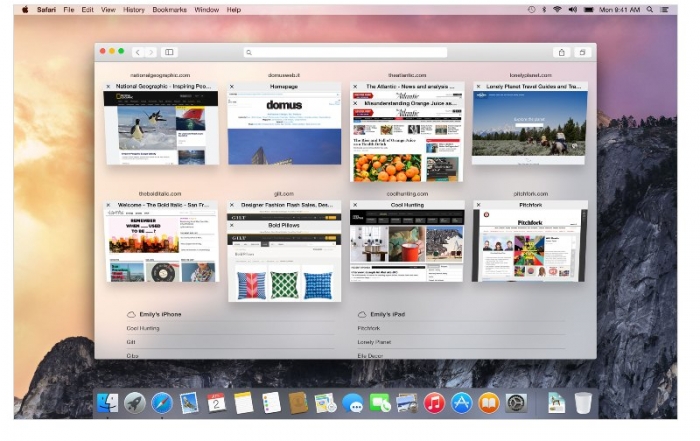
Task: Open the History menu
Action: coord(134,9)
